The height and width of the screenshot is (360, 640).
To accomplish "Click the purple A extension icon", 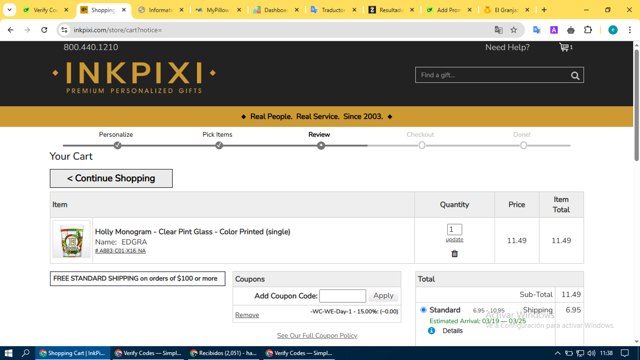I will point(553,30).
